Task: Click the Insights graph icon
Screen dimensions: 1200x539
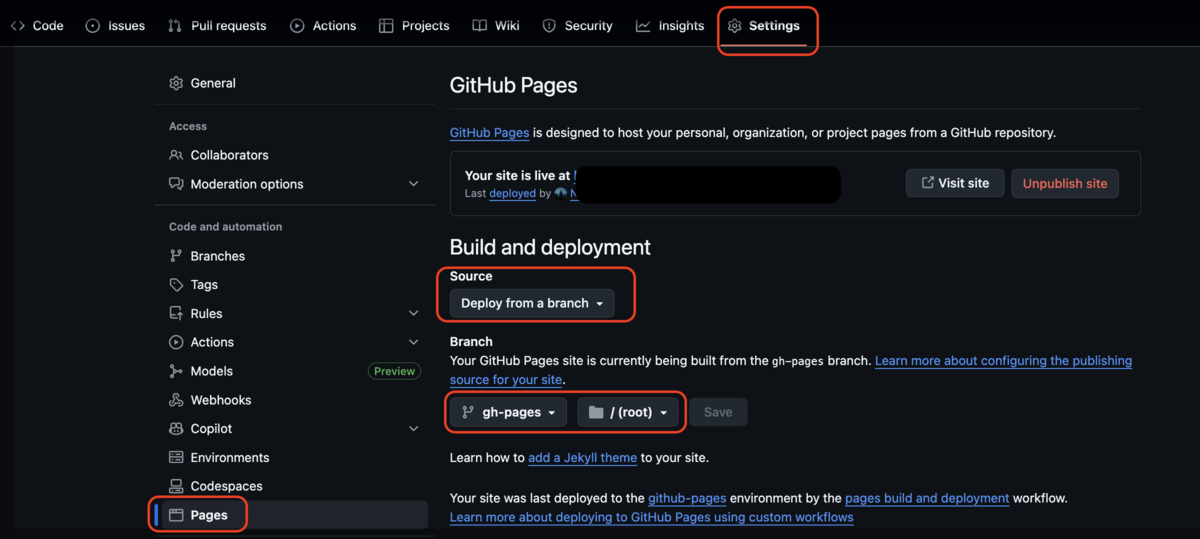Action: (643, 26)
